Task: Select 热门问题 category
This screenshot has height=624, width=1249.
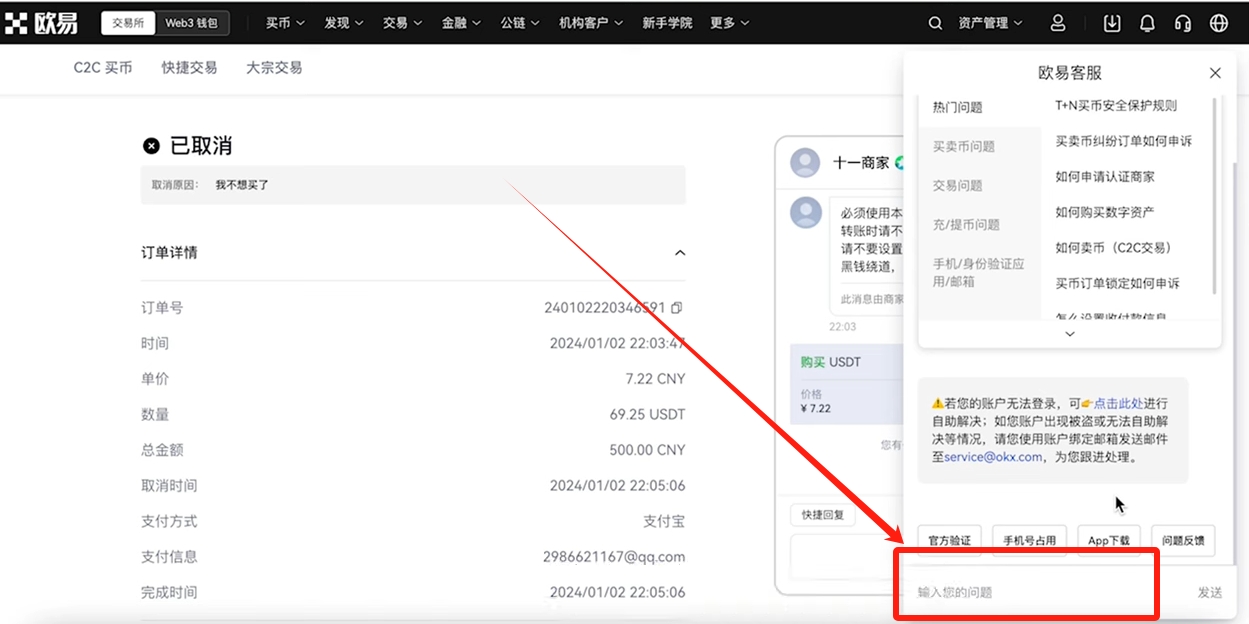Action: (958, 108)
